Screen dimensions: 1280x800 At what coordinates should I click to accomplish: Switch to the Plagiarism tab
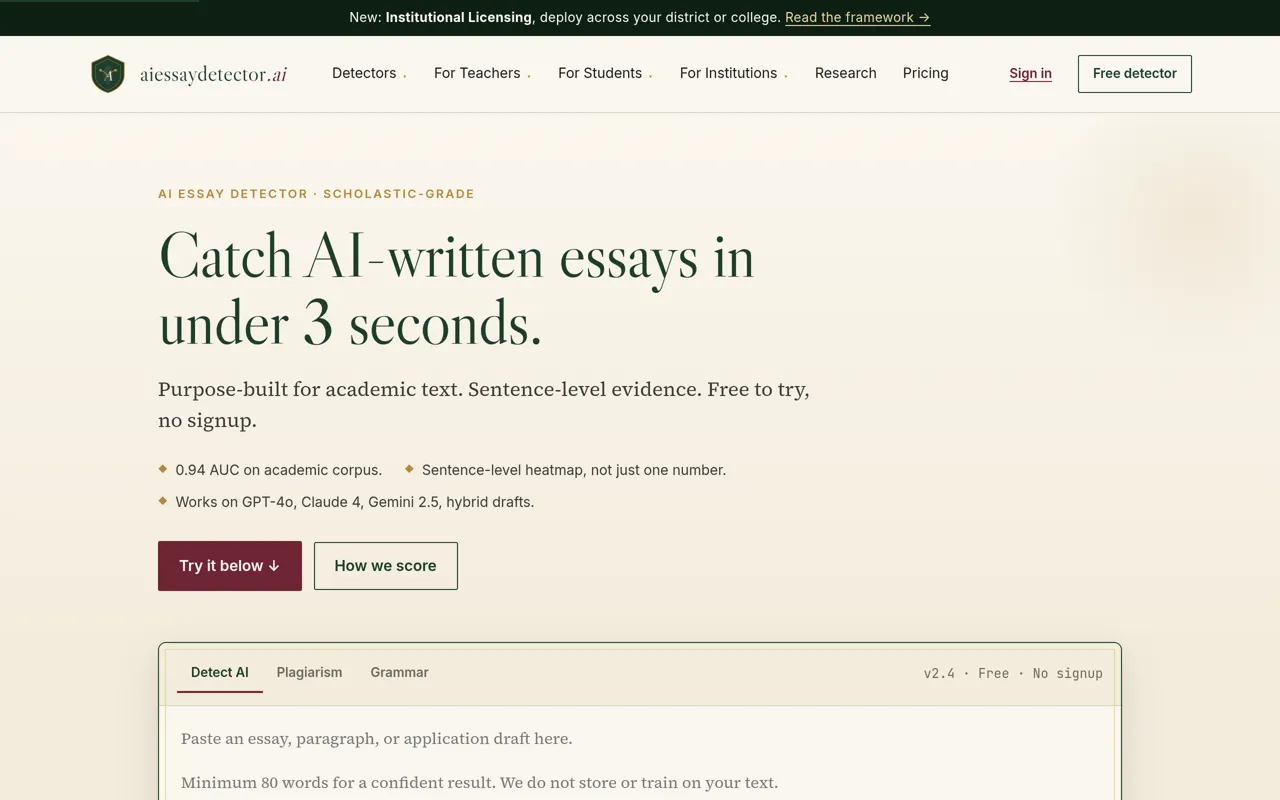(309, 673)
